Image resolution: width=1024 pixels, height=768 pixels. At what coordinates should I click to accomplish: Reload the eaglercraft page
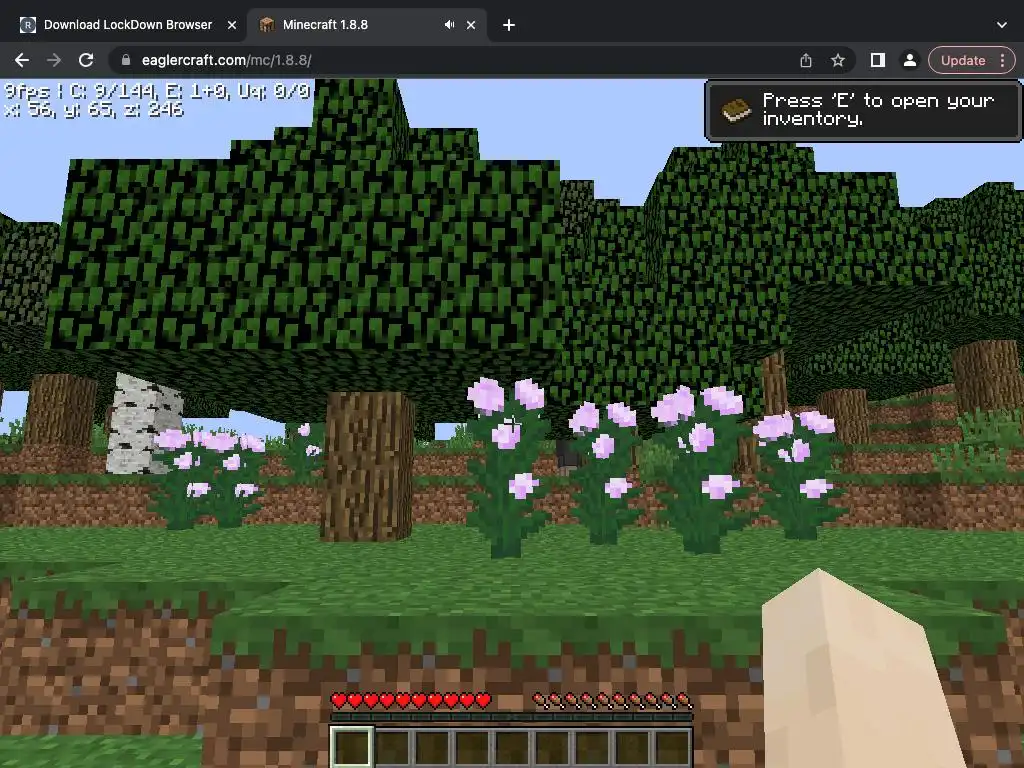click(86, 60)
